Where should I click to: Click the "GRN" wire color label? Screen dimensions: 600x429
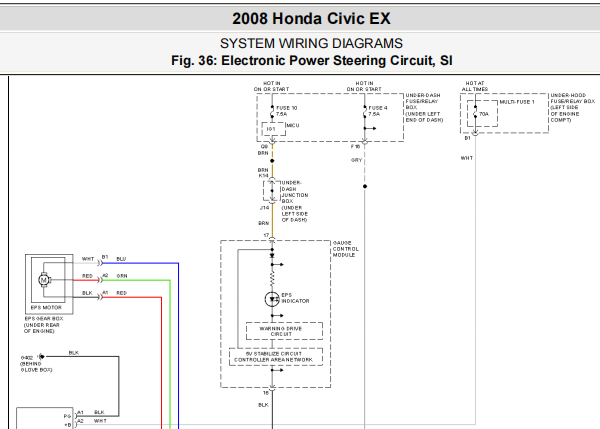[x=122, y=276]
